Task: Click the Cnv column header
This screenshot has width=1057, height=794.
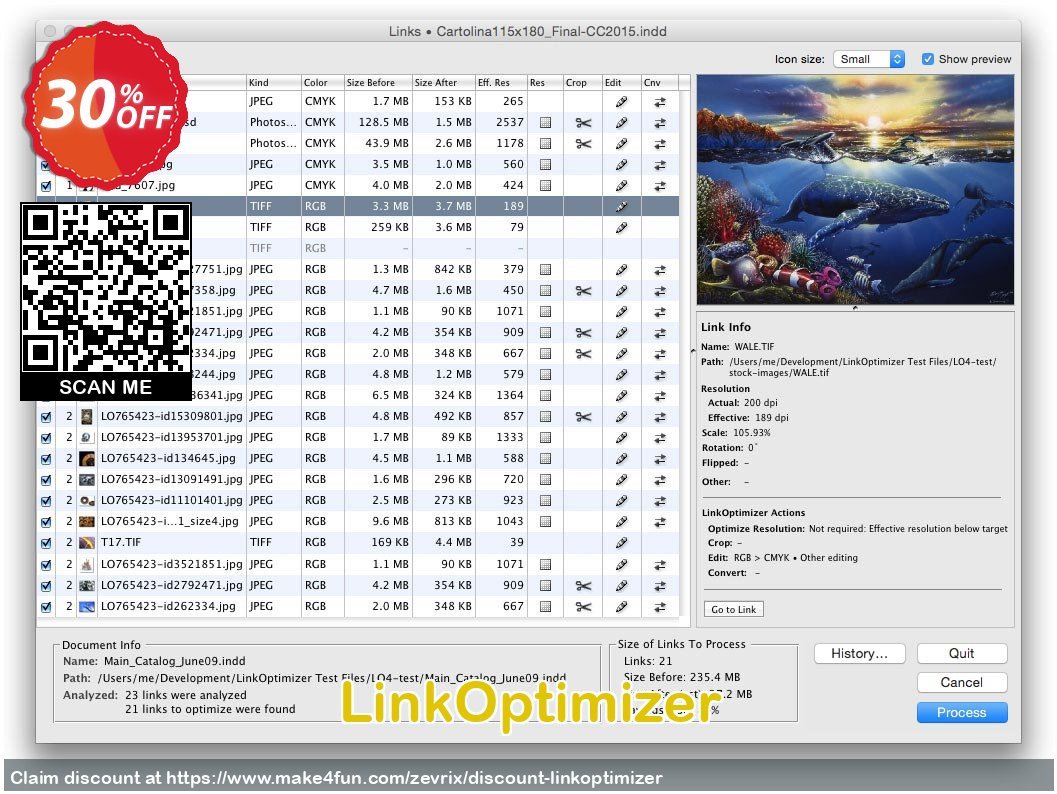Action: (659, 82)
